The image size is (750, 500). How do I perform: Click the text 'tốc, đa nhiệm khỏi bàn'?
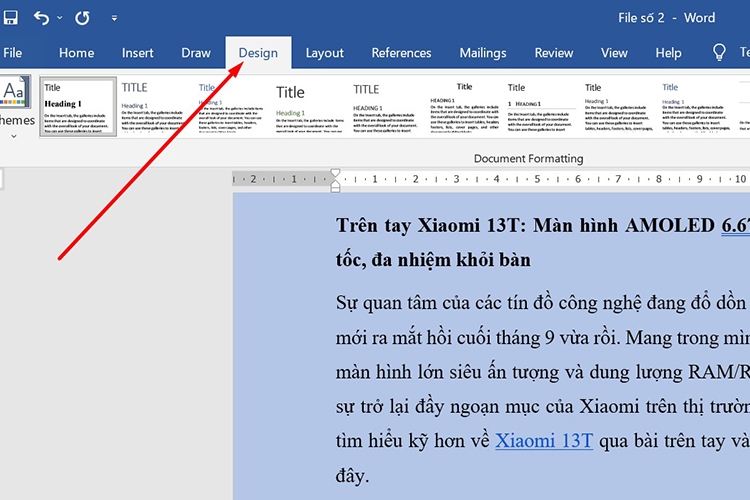click(433, 260)
